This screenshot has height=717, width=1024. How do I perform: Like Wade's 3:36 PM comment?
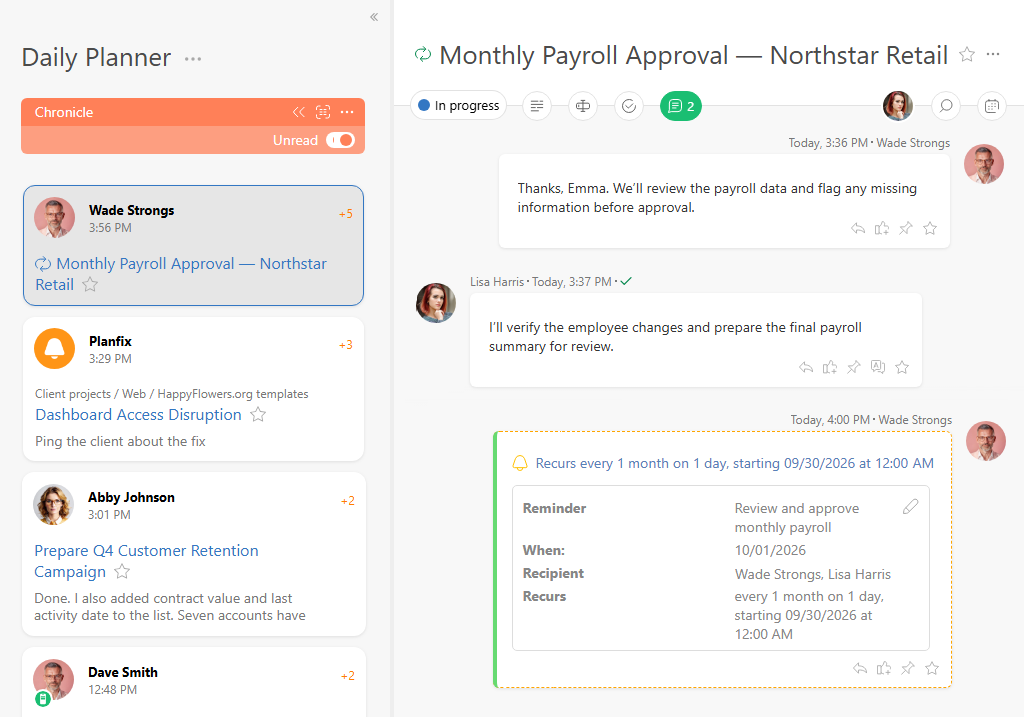pos(882,228)
